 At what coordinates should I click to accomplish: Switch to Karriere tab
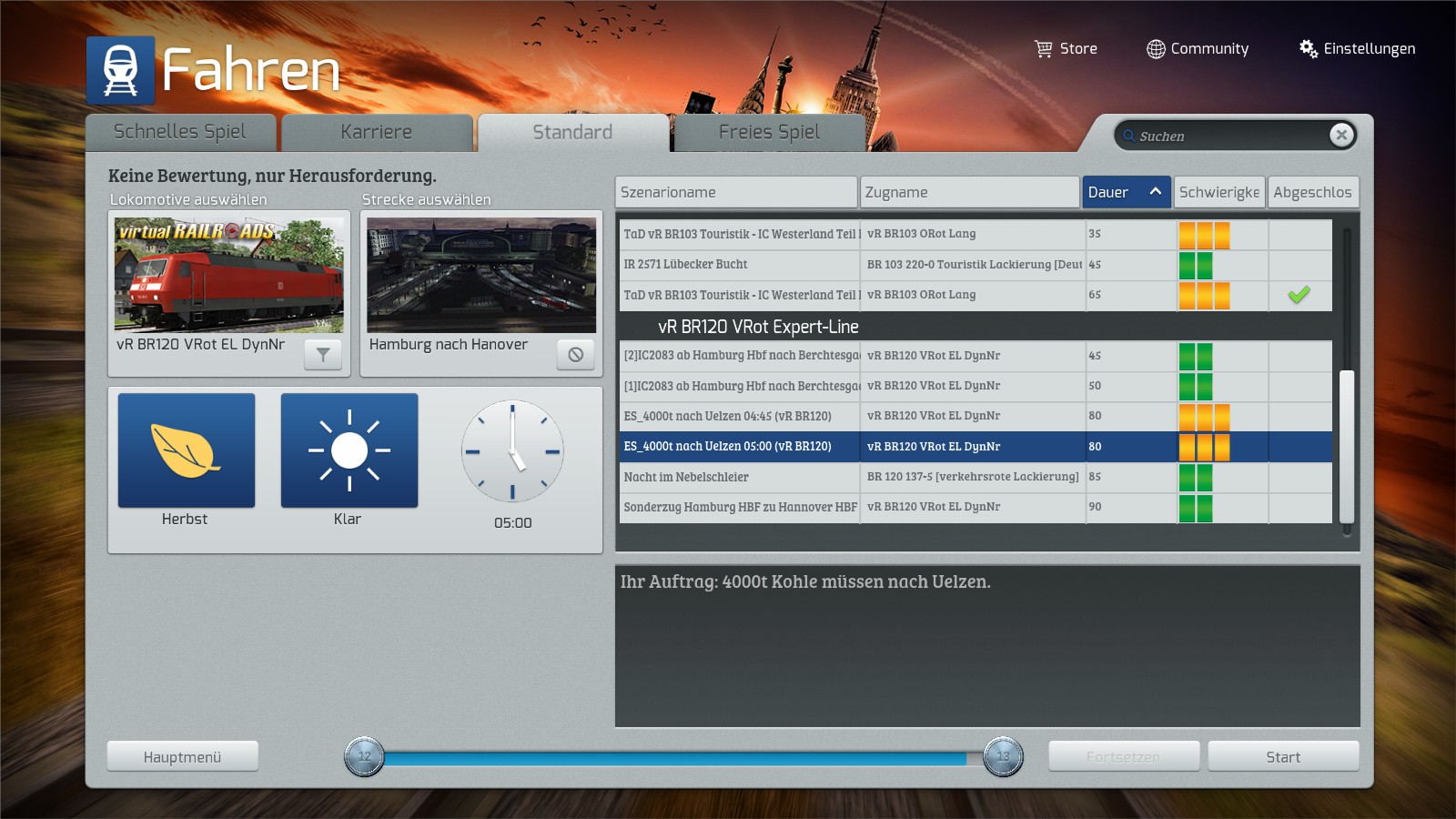pyautogui.click(x=377, y=133)
